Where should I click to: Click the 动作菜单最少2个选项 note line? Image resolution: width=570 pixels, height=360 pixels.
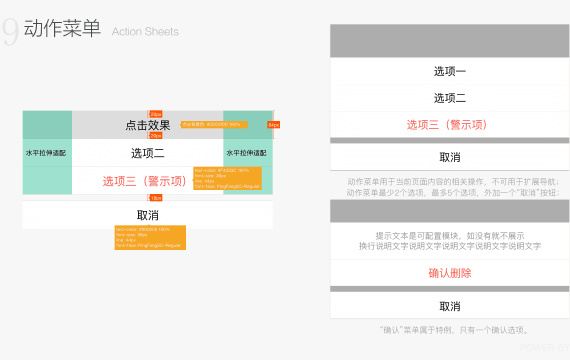click(453, 192)
